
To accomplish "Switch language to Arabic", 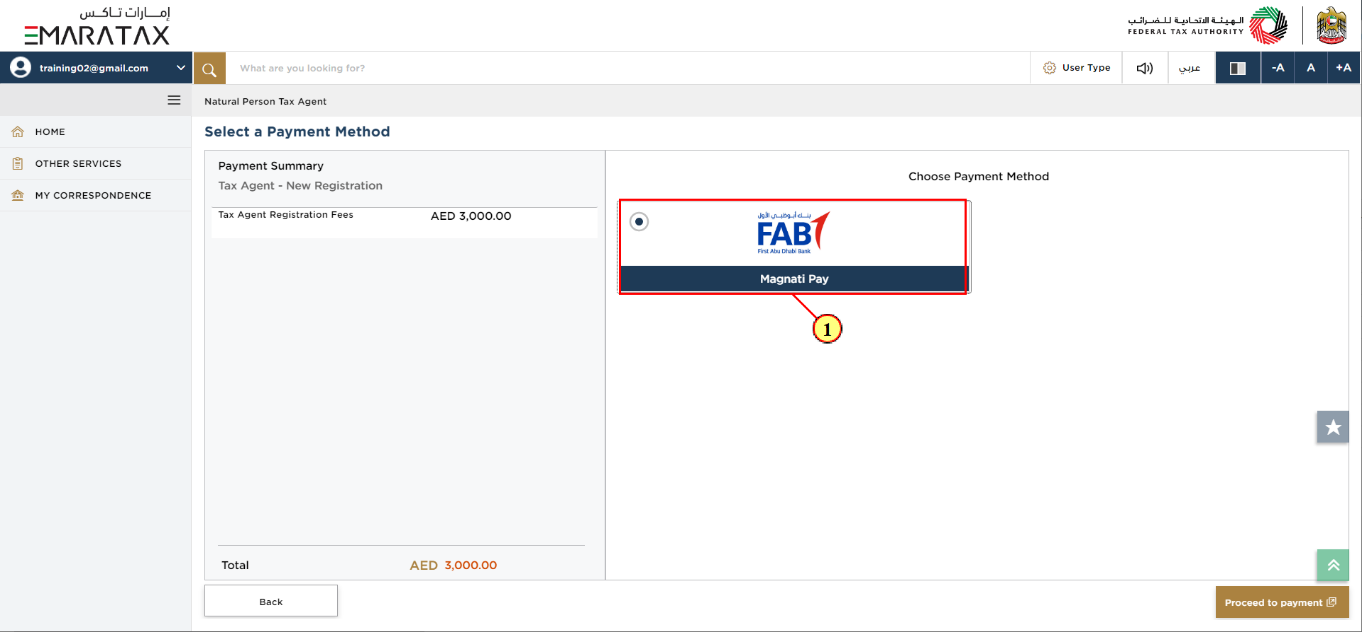I will tap(1191, 68).
